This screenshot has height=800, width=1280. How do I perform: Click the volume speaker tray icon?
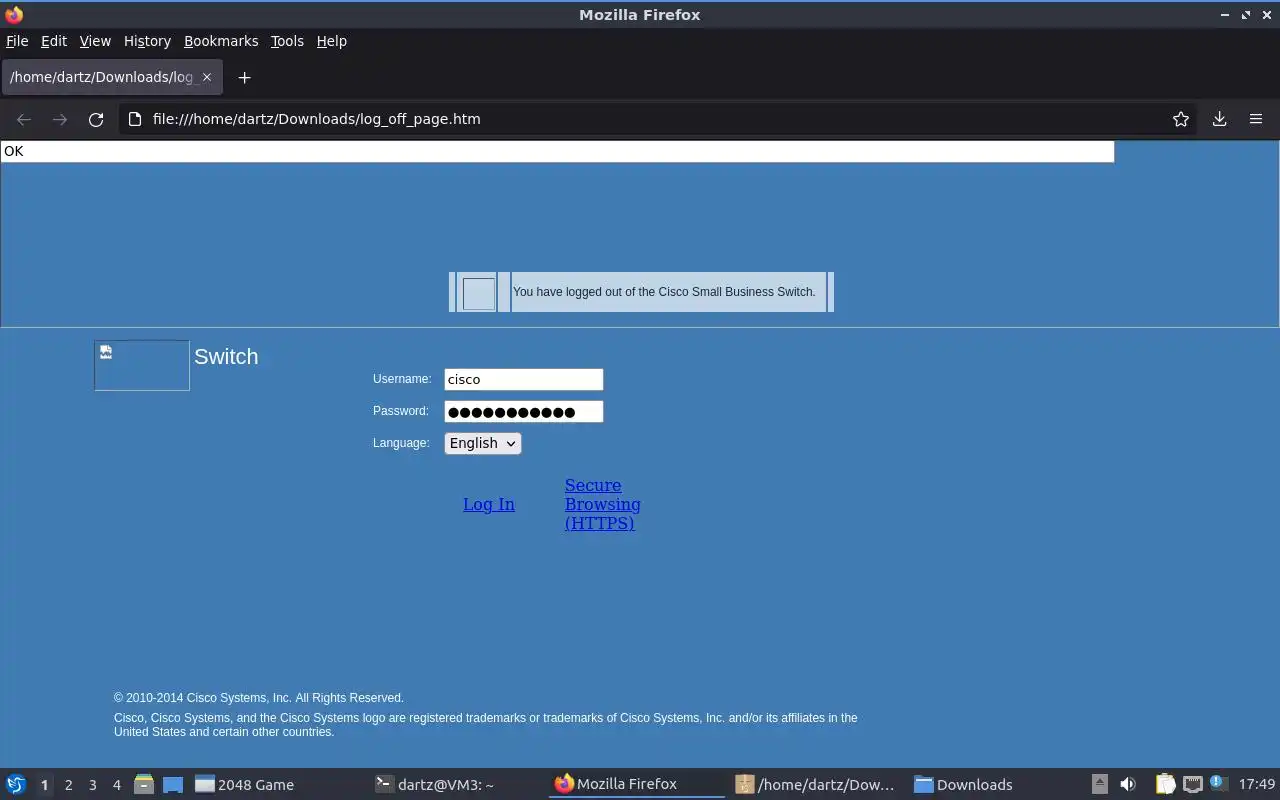[x=1128, y=785]
